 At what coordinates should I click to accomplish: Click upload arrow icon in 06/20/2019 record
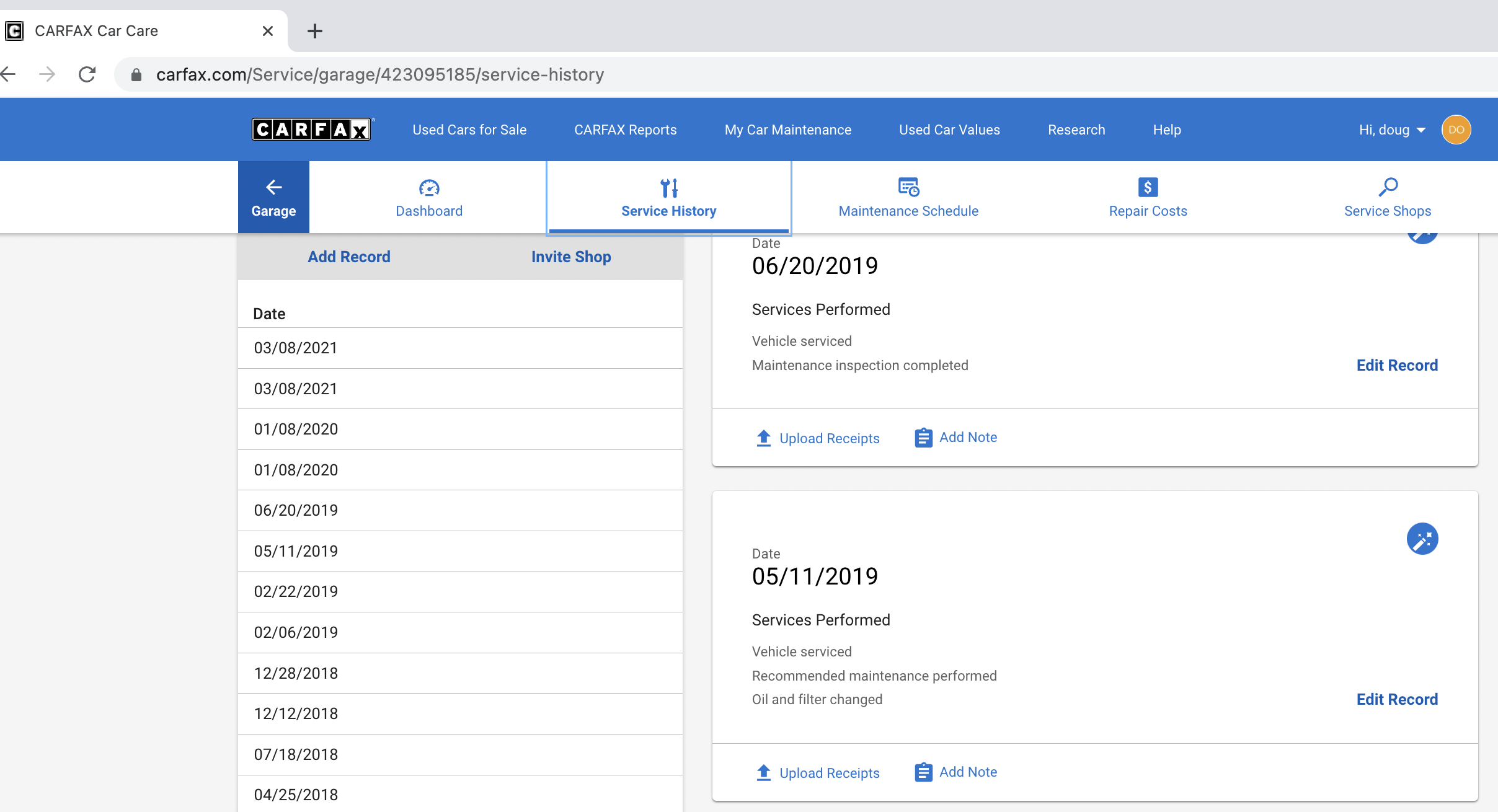click(x=763, y=438)
